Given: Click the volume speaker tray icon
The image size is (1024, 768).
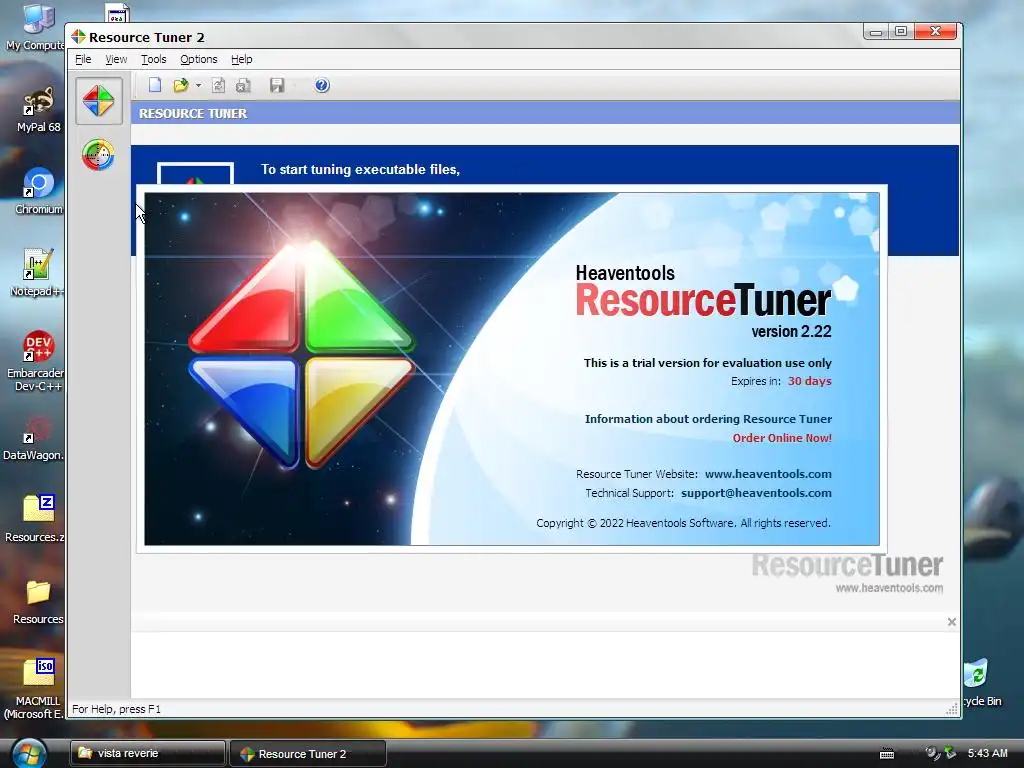Looking at the screenshot, I should (x=932, y=753).
